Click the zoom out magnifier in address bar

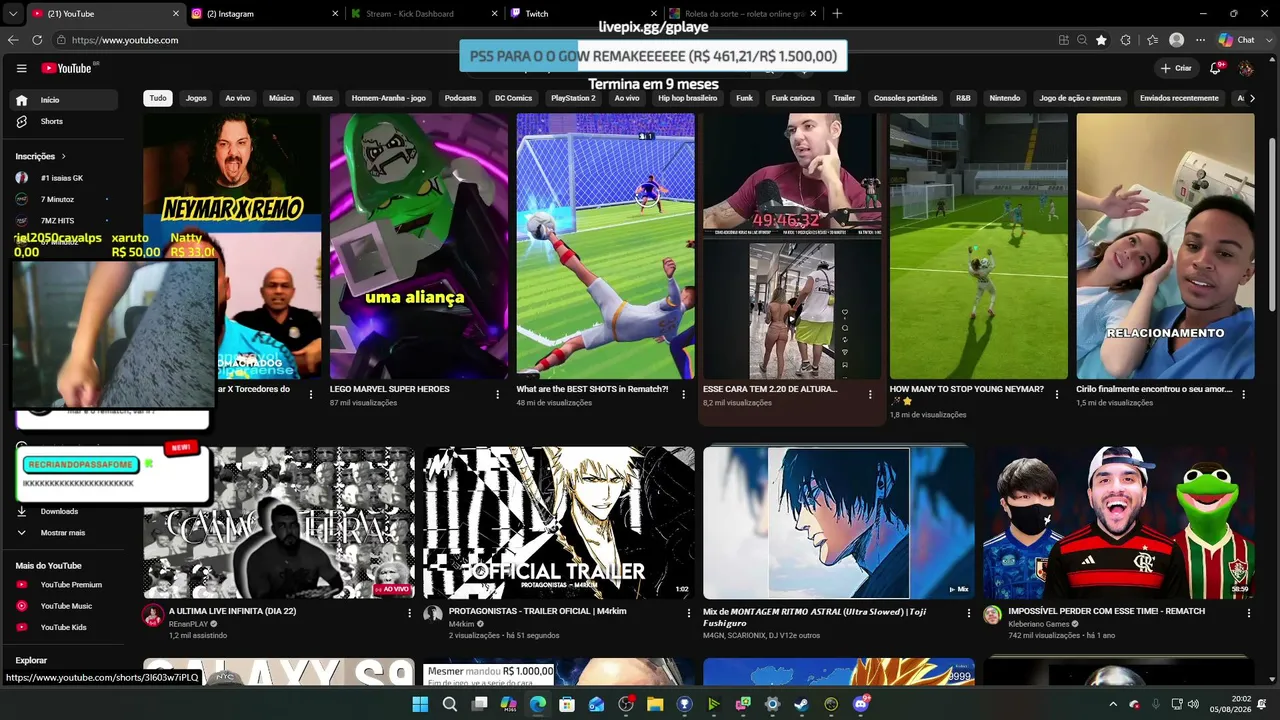point(1082,40)
